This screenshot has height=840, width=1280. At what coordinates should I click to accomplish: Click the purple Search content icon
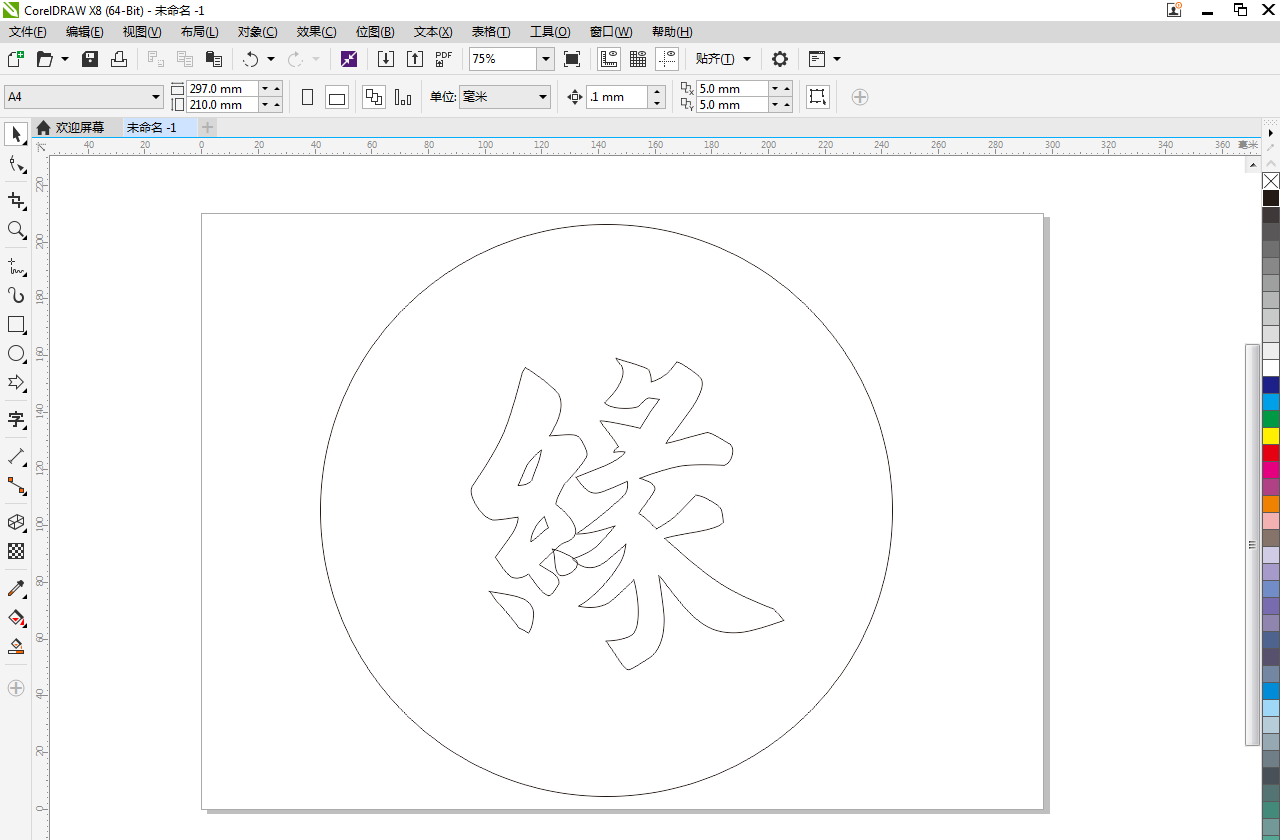(348, 59)
